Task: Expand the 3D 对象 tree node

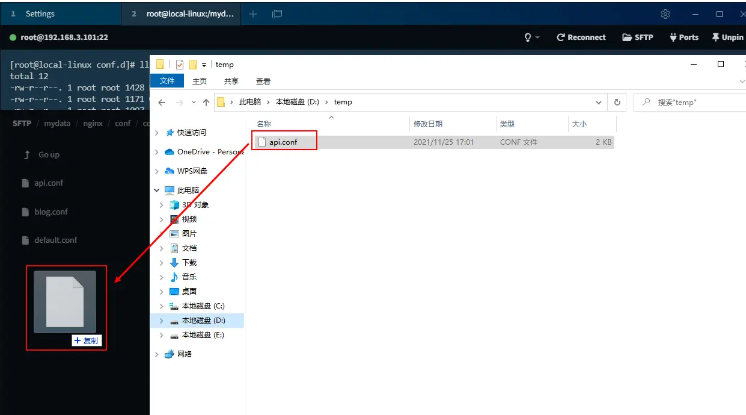Action: 161,205
